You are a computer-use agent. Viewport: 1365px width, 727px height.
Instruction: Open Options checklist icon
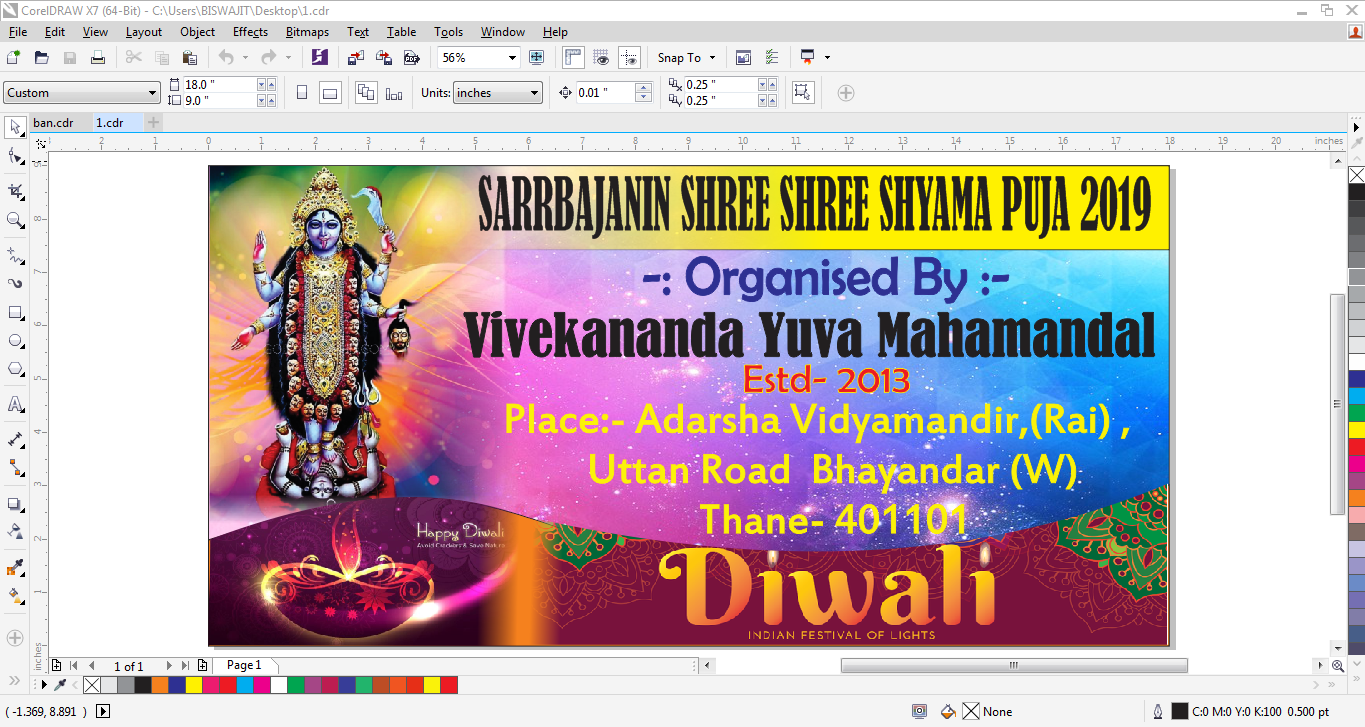771,57
